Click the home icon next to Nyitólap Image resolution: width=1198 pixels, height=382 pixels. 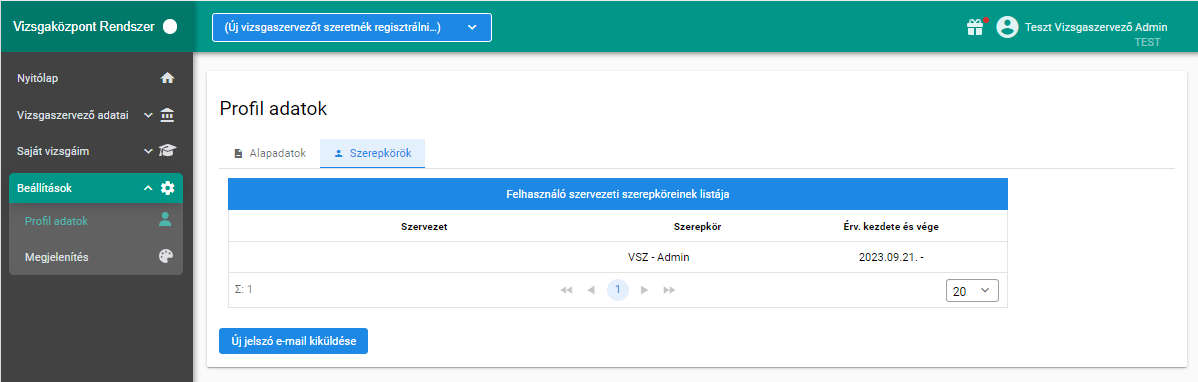[x=167, y=78]
